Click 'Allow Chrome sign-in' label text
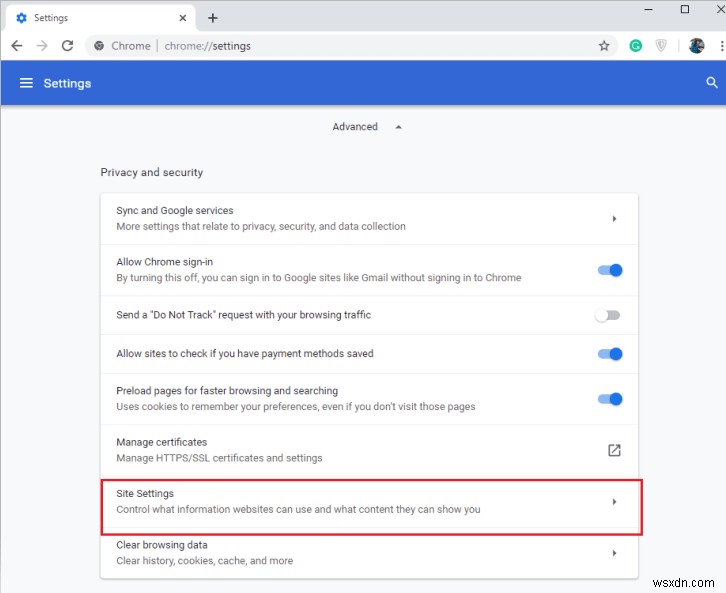This screenshot has width=726, height=593. (x=164, y=262)
